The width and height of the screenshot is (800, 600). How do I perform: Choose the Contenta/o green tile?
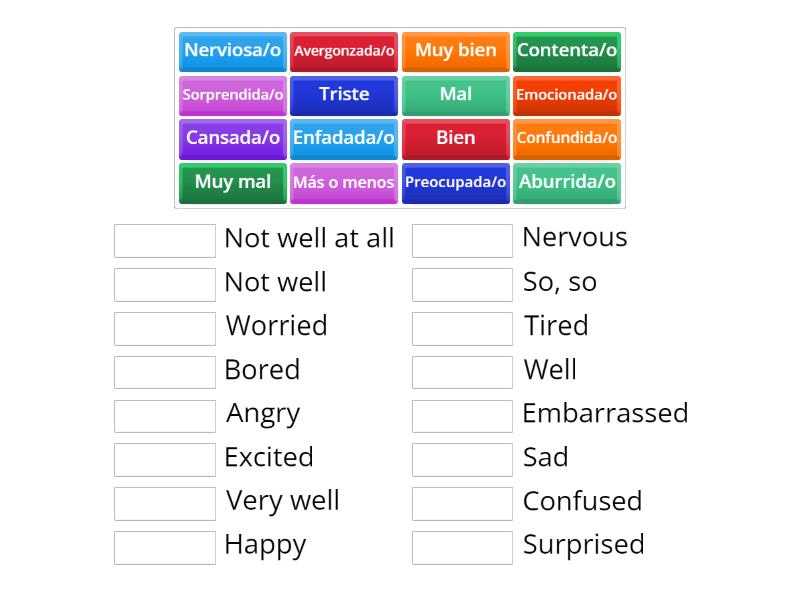pos(567,52)
